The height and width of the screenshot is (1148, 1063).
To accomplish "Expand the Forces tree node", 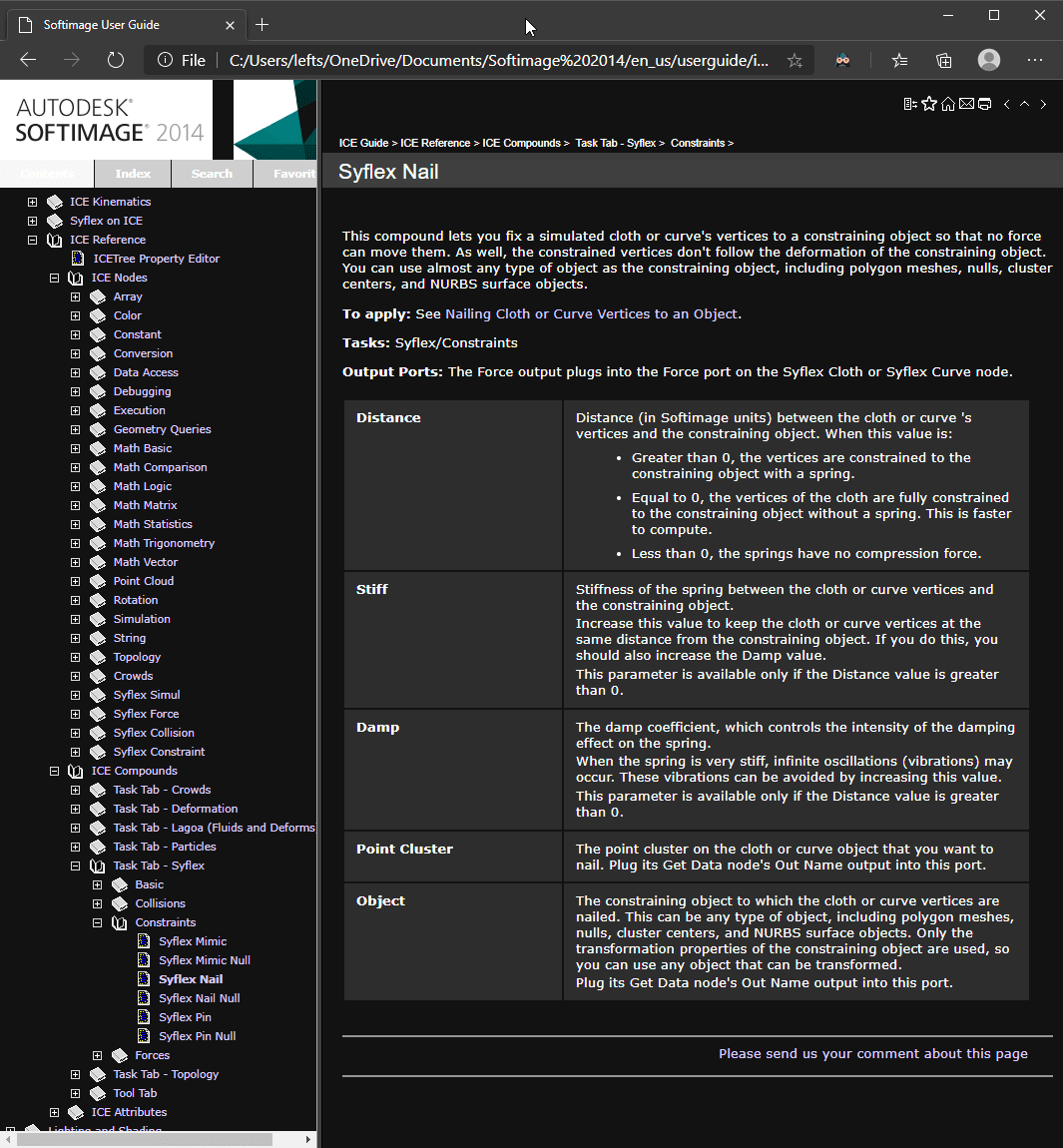I will (x=98, y=1055).
